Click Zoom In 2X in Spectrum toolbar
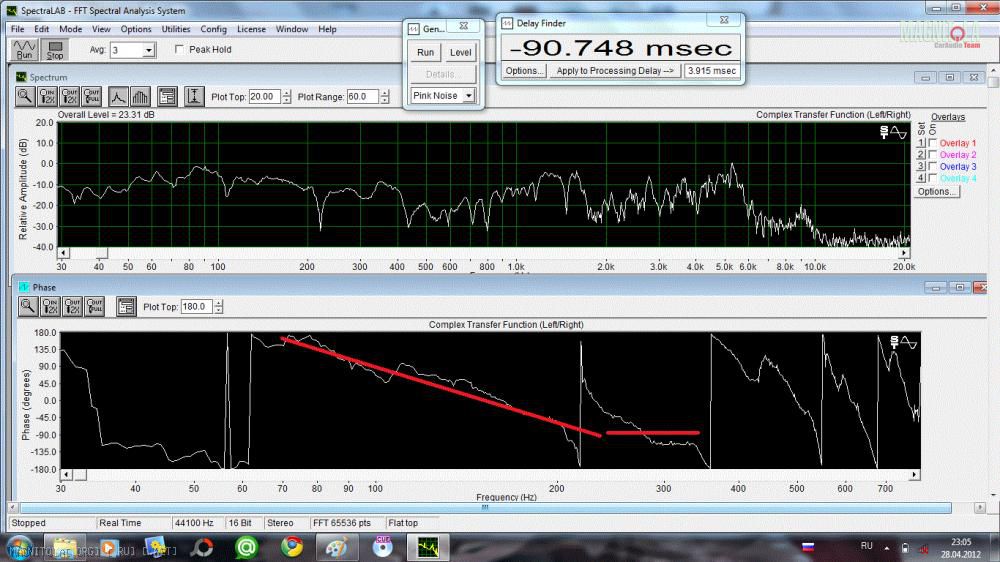 pyautogui.click(x=47, y=97)
